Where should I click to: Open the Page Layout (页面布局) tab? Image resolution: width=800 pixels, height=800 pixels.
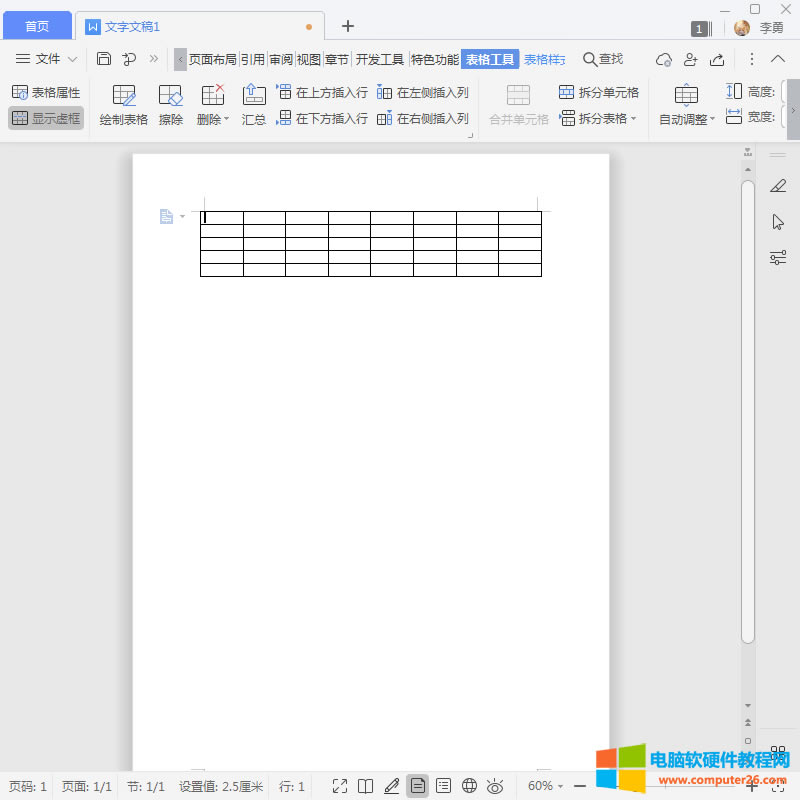pos(212,59)
